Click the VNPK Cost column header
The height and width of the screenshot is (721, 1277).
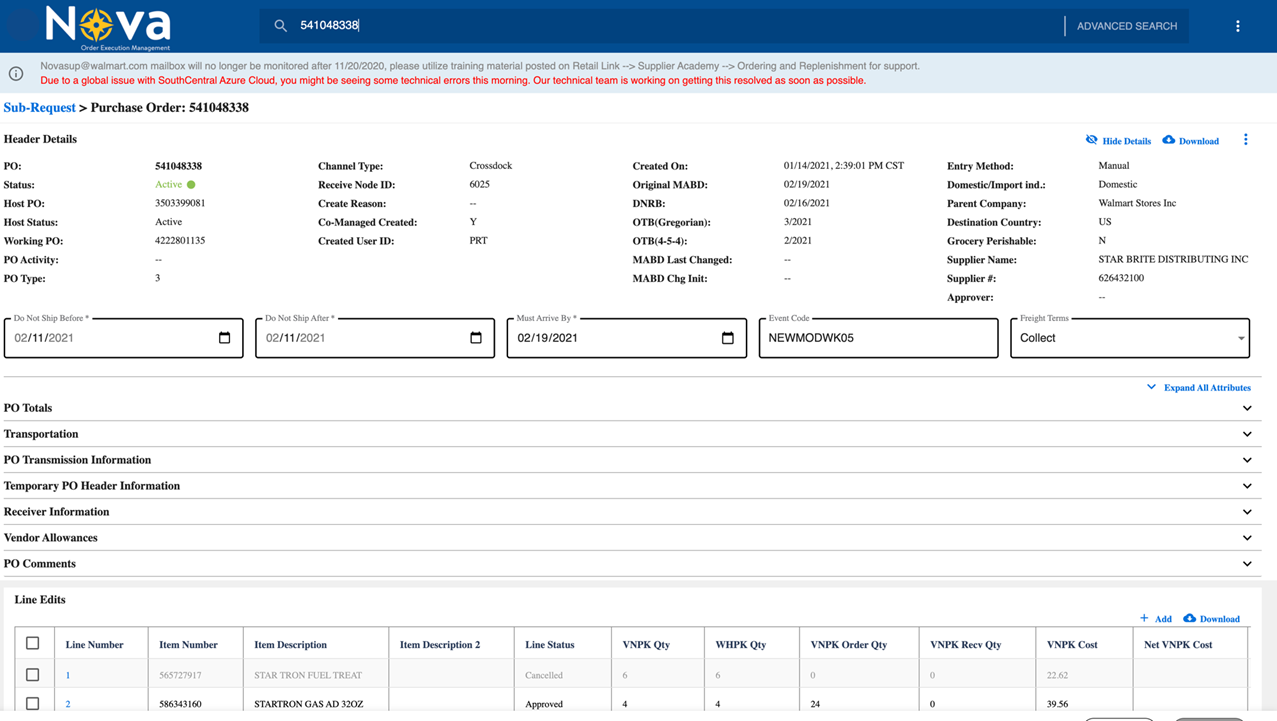[x=1072, y=645]
